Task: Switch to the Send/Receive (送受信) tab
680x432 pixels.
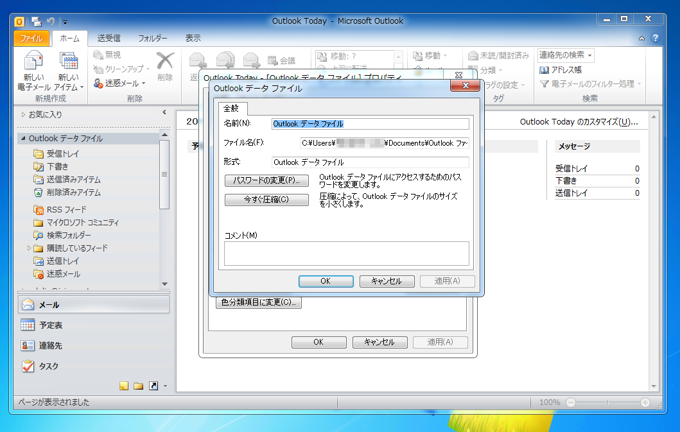Action: pos(109,38)
